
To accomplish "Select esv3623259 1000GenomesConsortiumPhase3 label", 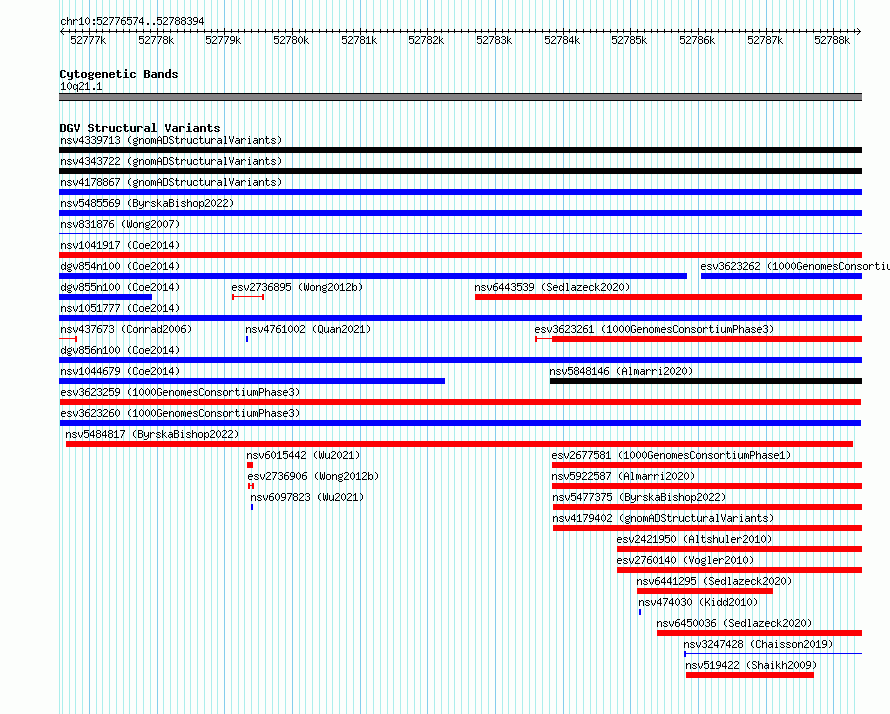I will click(180, 392).
